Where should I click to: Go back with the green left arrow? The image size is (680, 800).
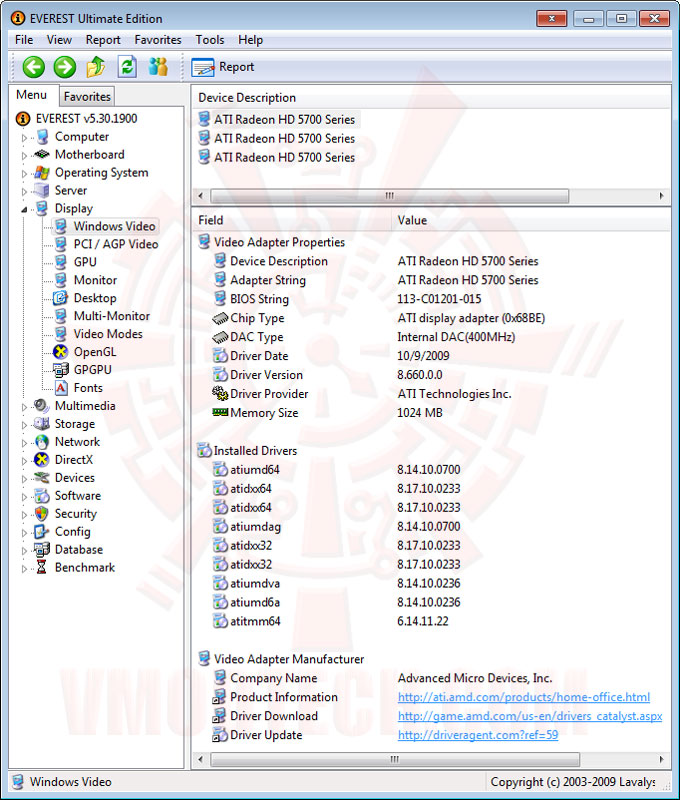point(34,67)
